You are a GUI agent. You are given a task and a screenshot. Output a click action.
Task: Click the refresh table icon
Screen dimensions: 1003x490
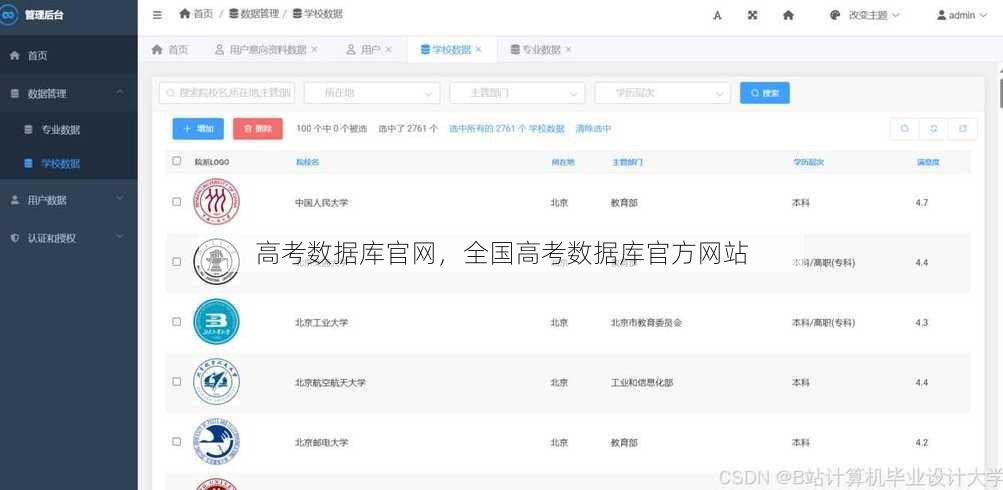pyautogui.click(x=933, y=129)
